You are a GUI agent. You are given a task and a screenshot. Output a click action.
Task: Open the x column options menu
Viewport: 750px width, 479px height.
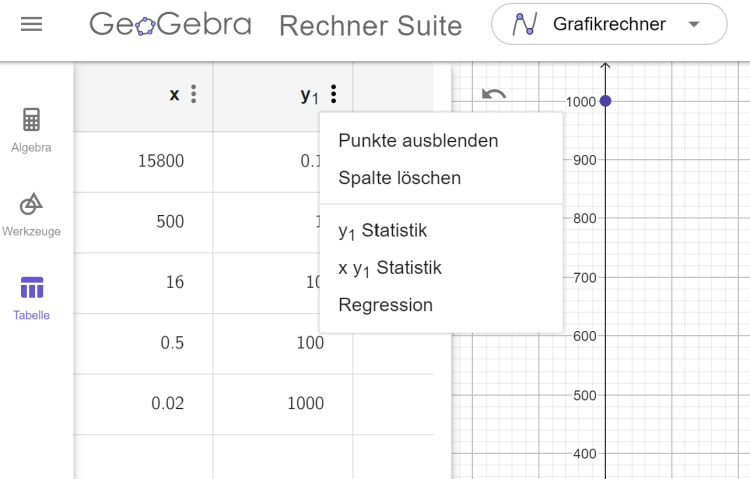[x=193, y=94]
